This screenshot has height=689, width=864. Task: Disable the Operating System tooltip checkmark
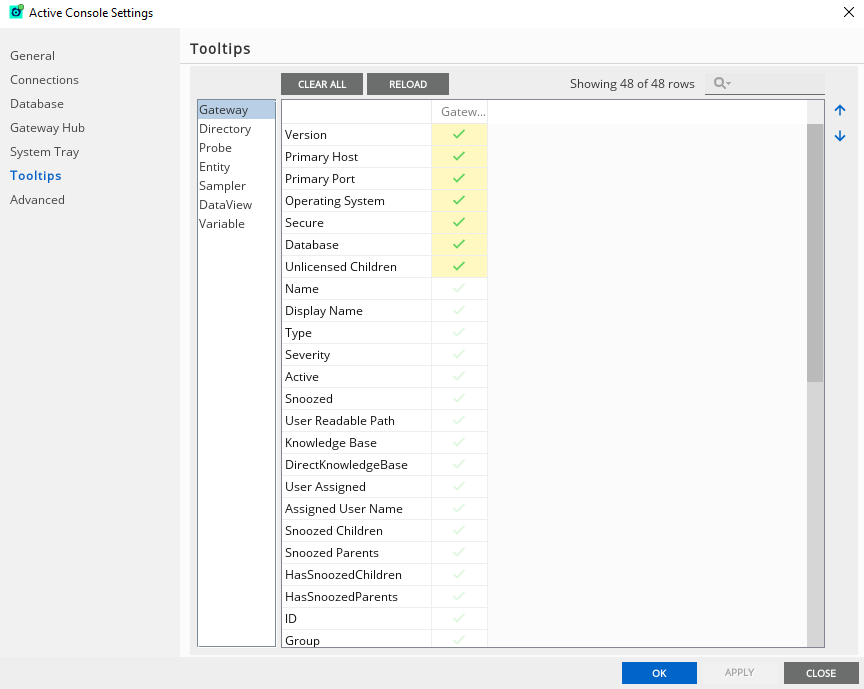(x=459, y=201)
